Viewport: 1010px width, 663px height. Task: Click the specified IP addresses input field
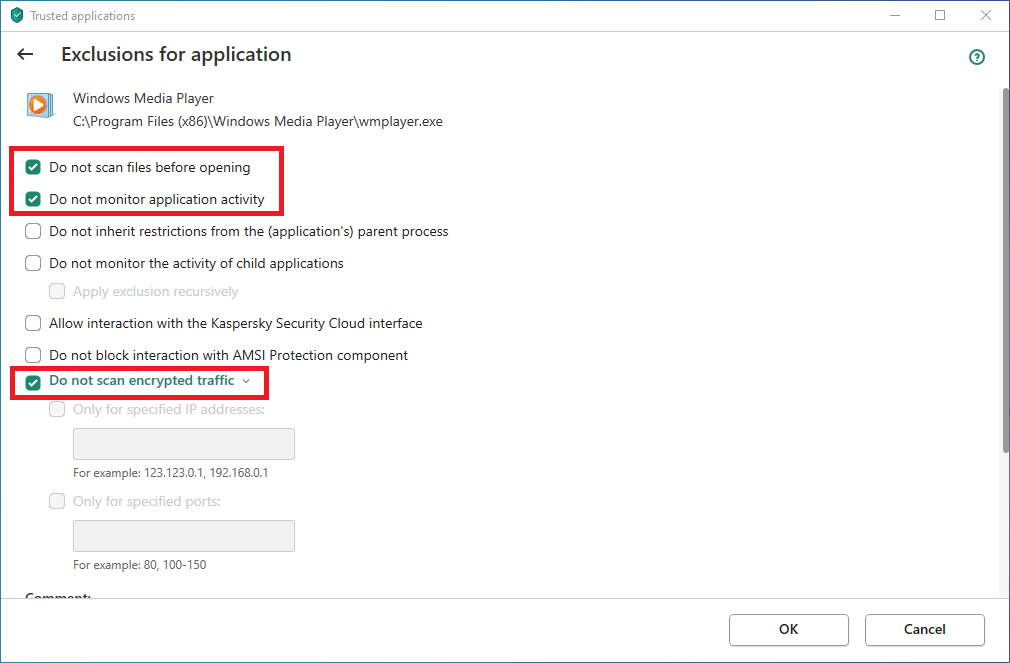[184, 444]
